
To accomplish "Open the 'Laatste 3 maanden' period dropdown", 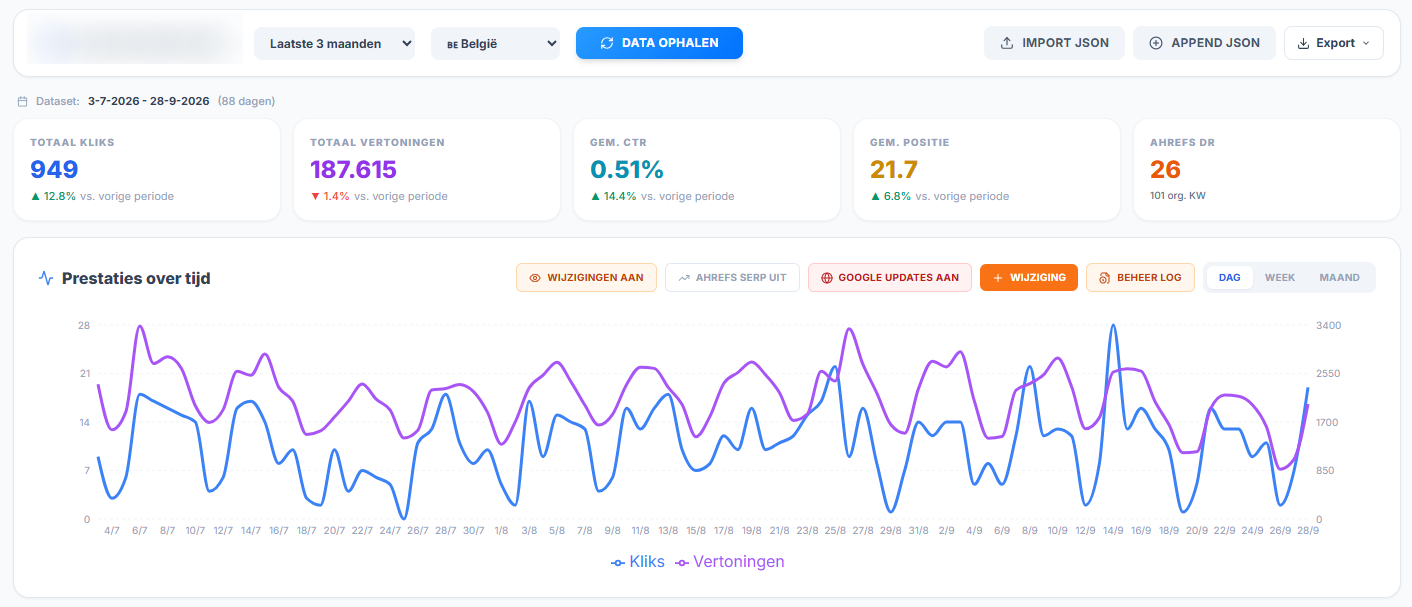I will point(334,43).
